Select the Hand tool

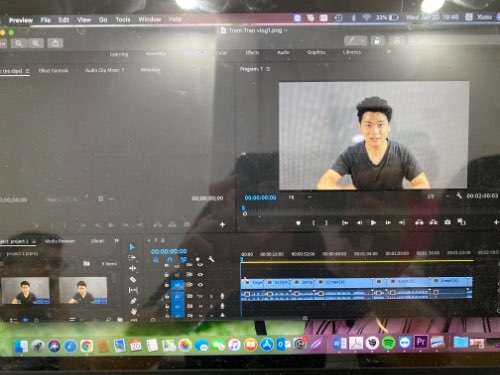tap(134, 312)
